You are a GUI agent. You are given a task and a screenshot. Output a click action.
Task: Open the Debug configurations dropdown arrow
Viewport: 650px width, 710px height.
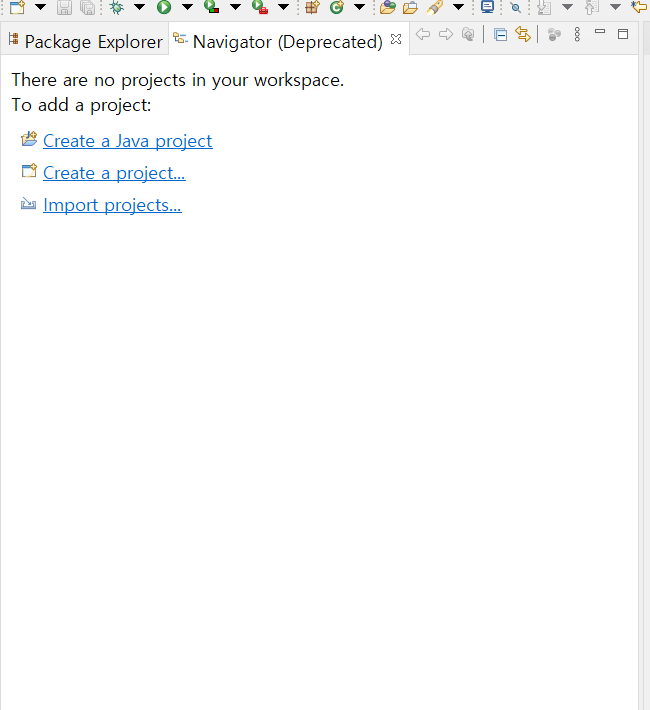coord(139,7)
